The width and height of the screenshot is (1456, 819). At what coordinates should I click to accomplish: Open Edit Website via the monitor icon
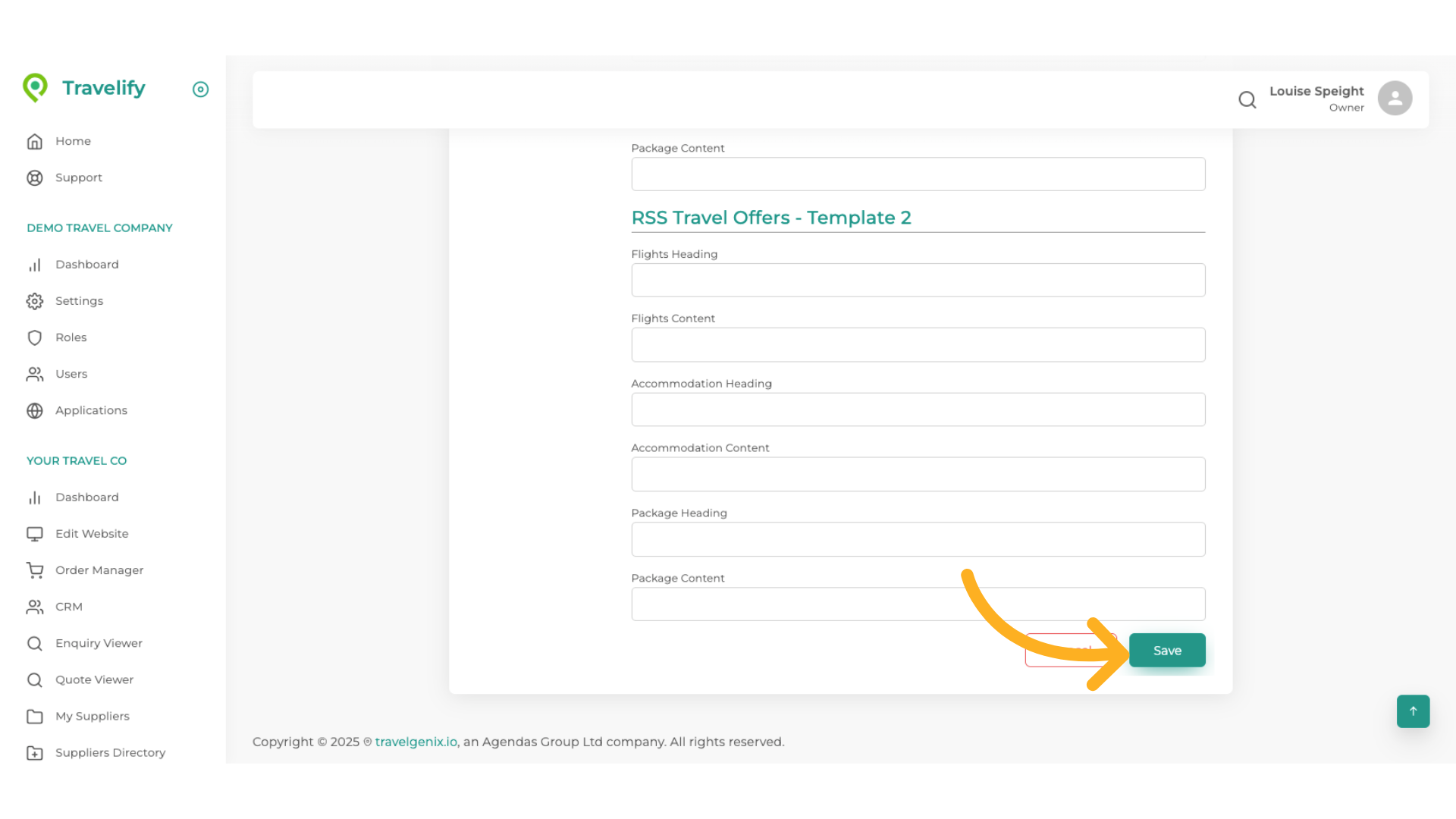click(35, 533)
